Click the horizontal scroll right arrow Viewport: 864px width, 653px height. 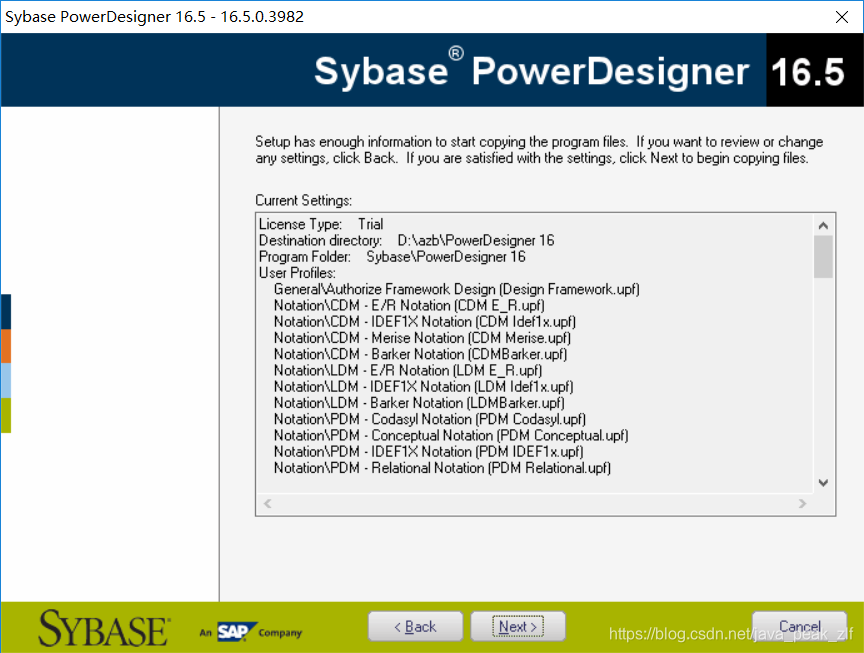click(x=802, y=504)
